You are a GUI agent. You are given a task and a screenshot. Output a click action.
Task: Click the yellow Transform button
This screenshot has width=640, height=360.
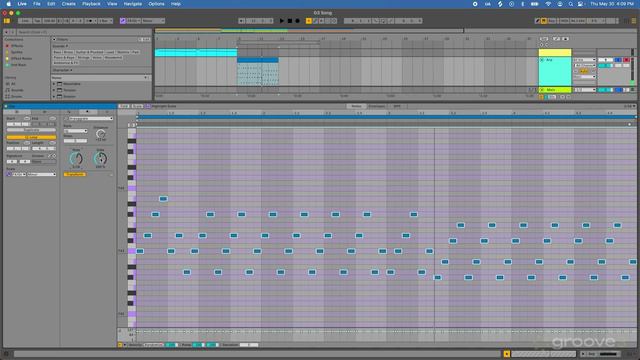coord(75,174)
